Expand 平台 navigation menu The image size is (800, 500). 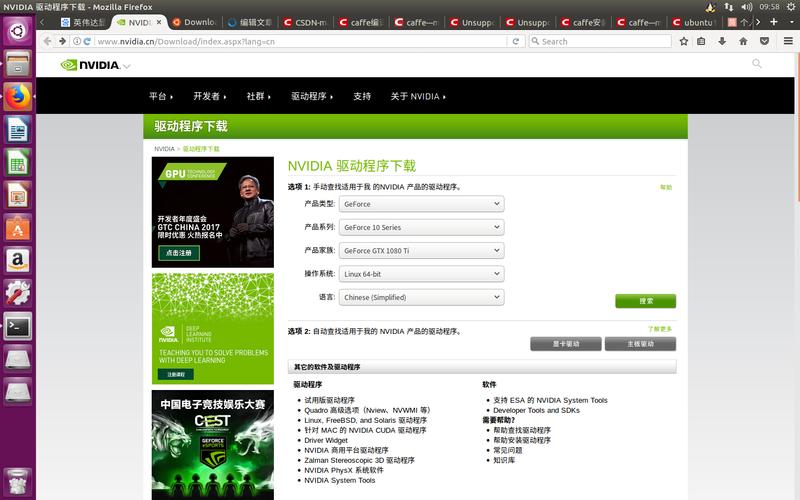[x=161, y=96]
